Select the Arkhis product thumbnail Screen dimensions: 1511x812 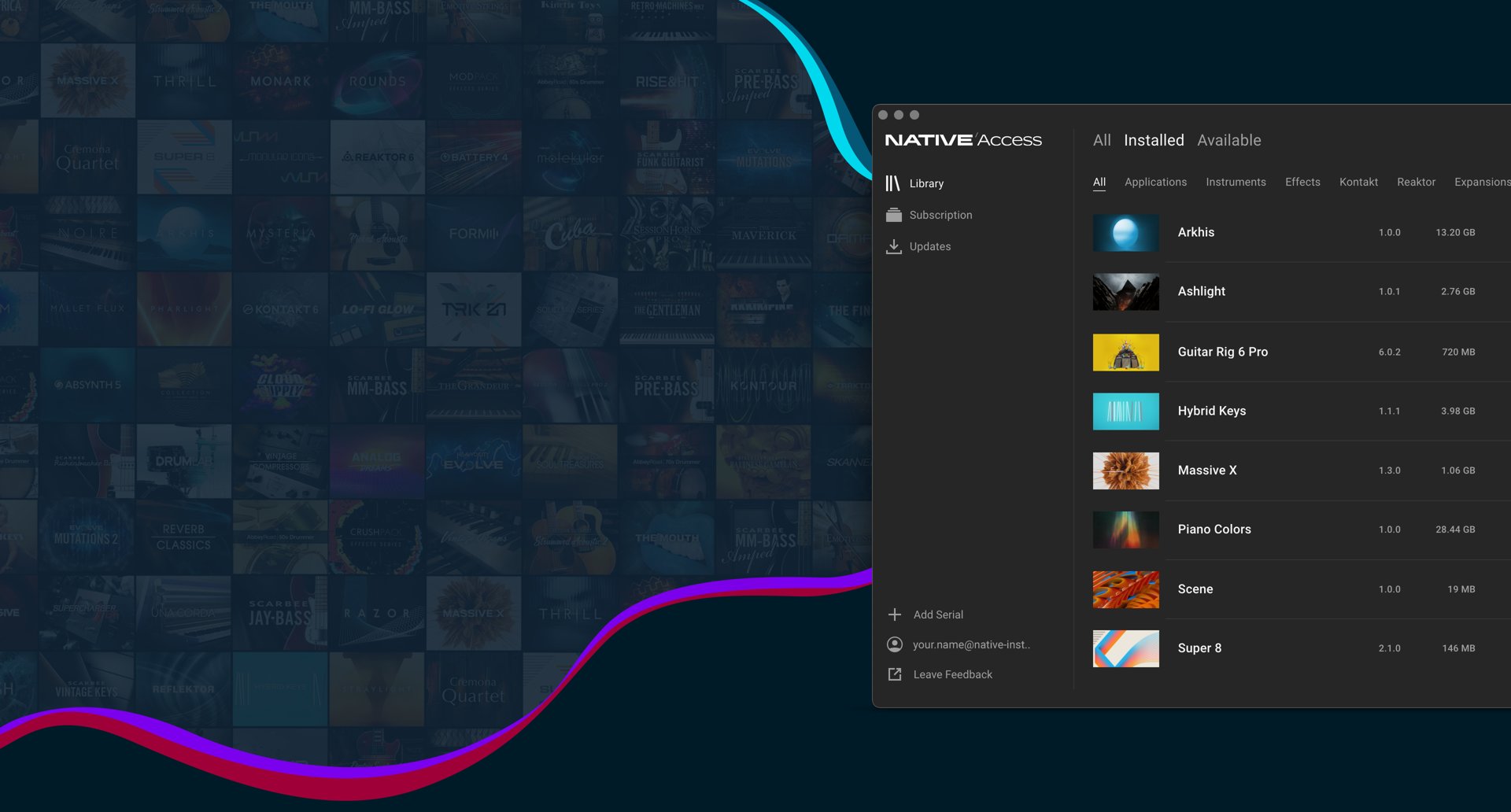pos(1125,233)
